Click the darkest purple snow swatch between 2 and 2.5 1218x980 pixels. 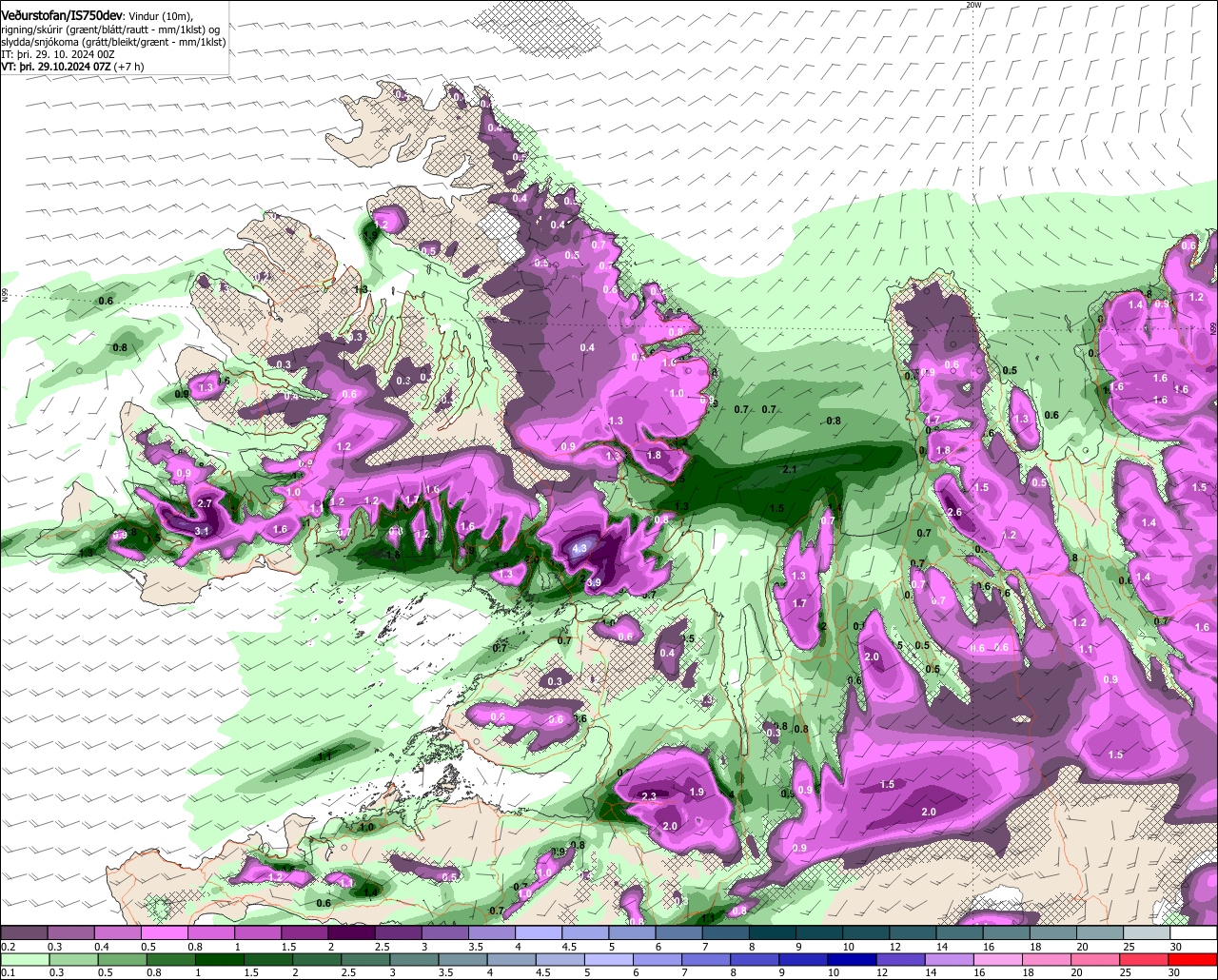coord(351,933)
